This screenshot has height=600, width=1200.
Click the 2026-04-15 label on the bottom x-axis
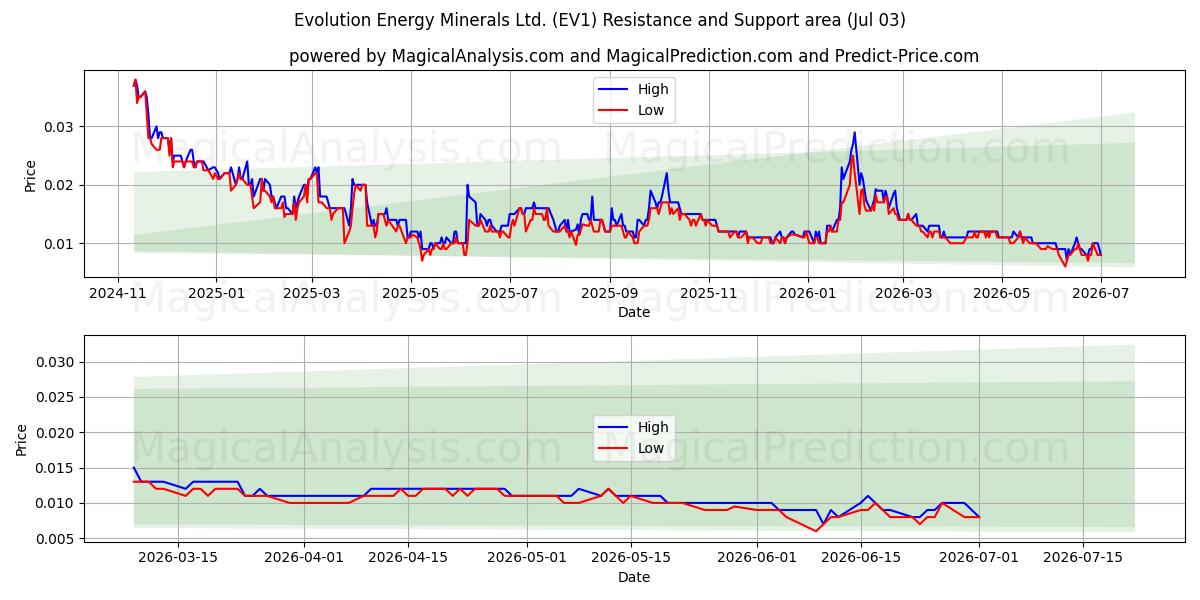coord(408,558)
